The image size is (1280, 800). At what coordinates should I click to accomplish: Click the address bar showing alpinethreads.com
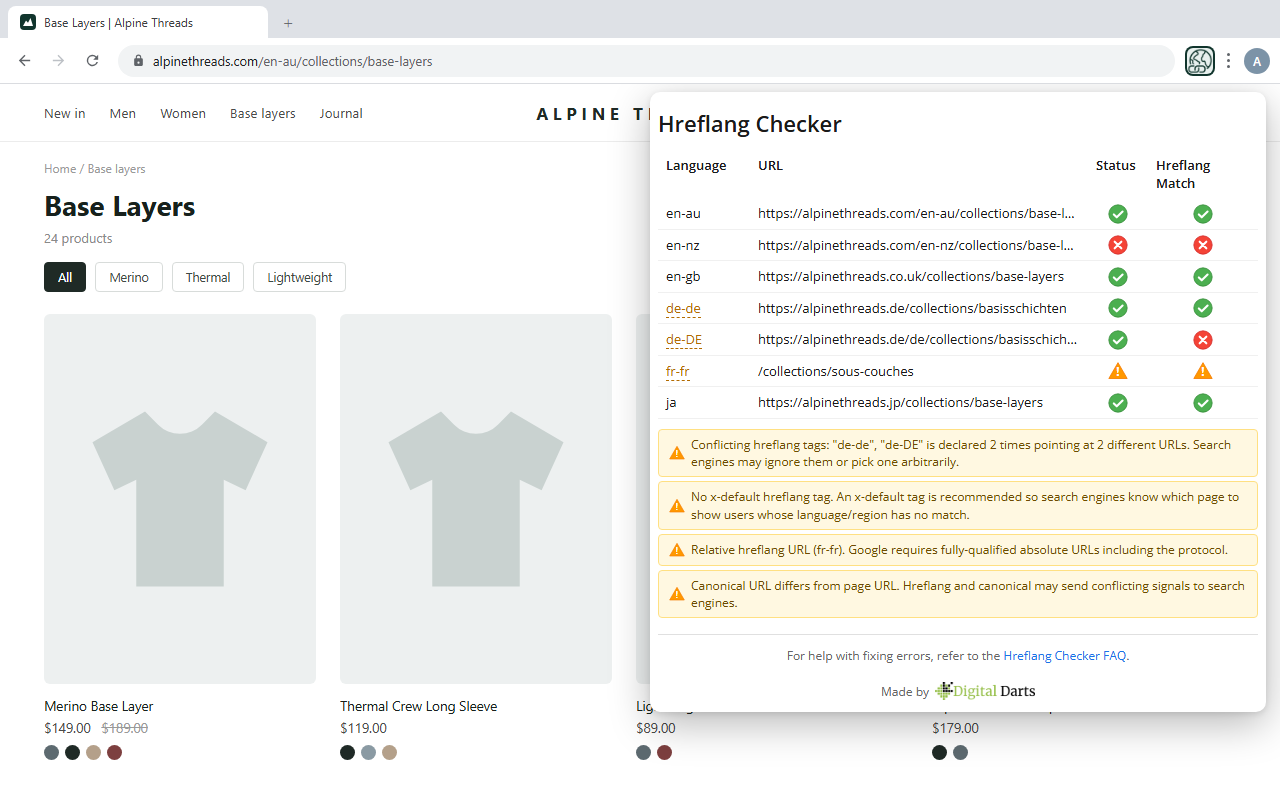point(646,61)
